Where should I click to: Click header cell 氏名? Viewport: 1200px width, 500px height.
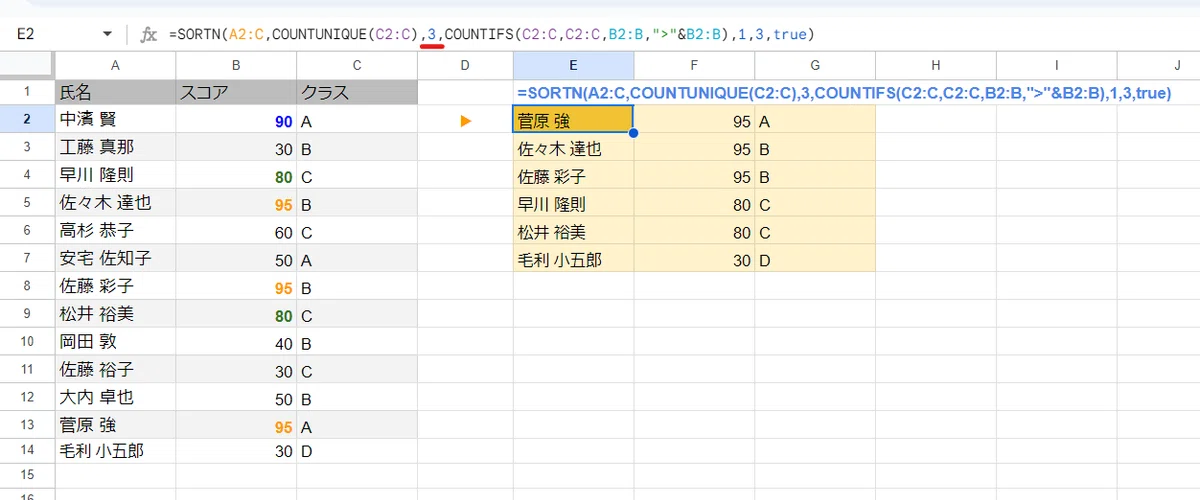(x=115, y=93)
